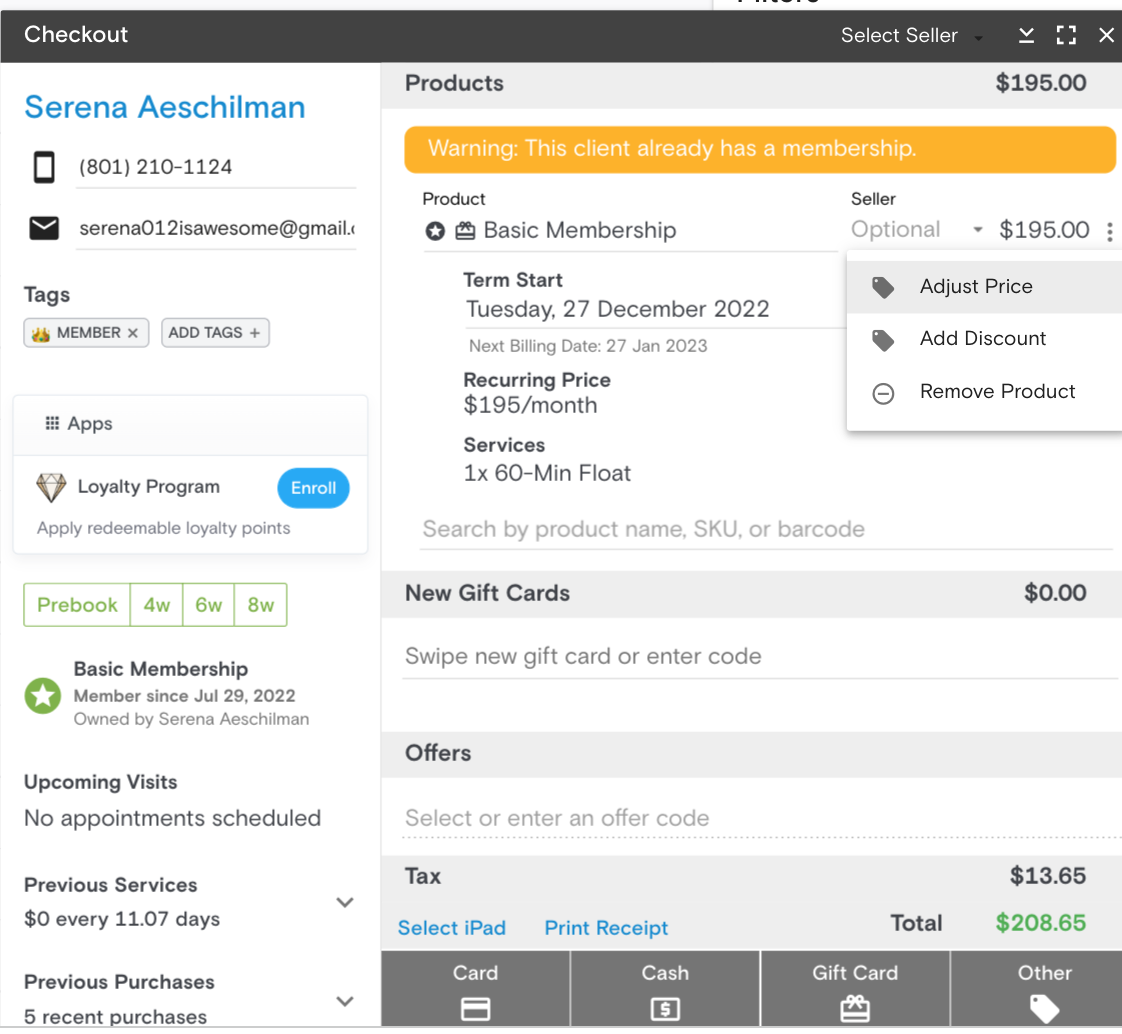
Task: Select the 8w prebook option
Action: [x=261, y=605]
